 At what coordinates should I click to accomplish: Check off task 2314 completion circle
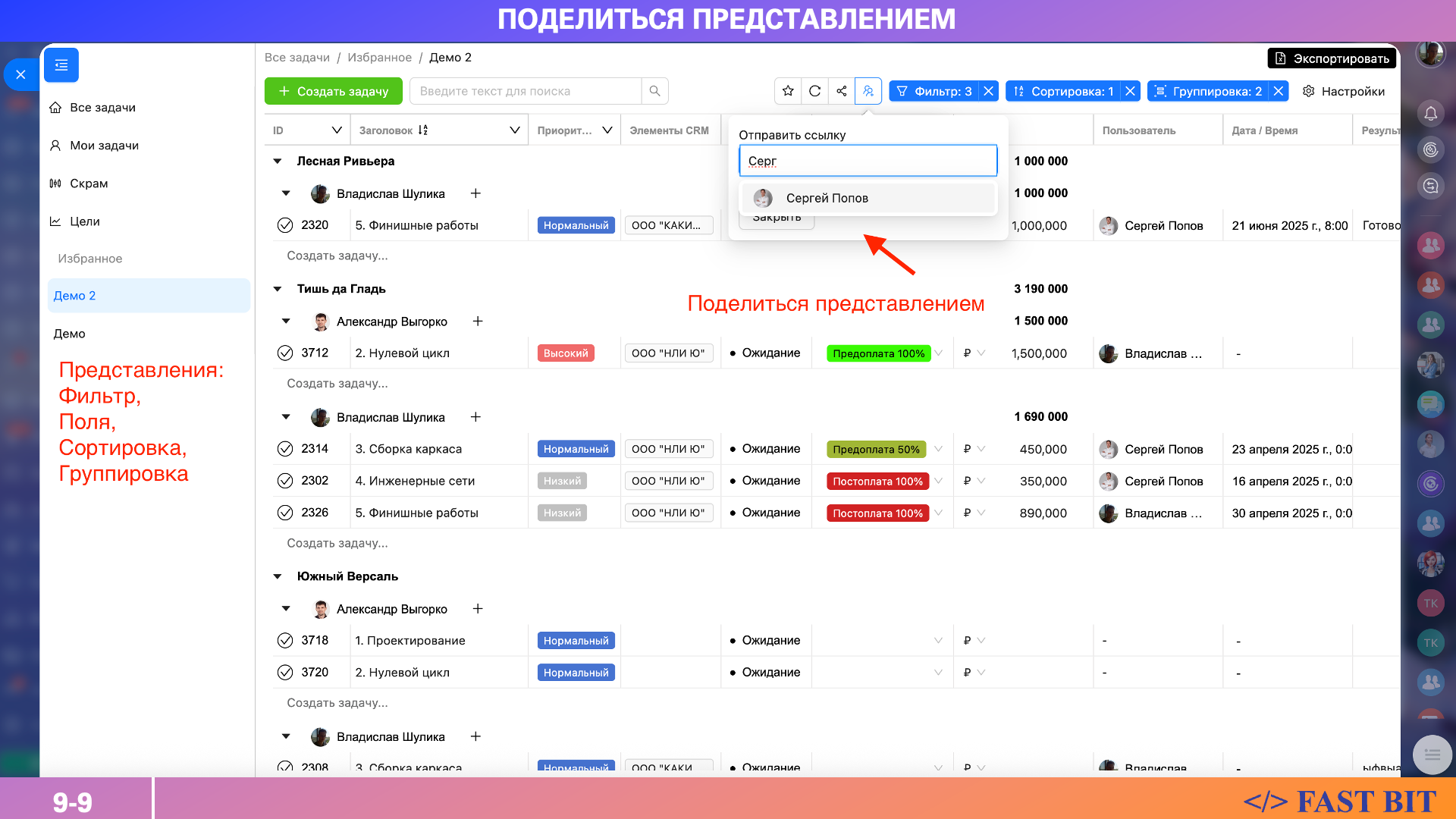[285, 449]
